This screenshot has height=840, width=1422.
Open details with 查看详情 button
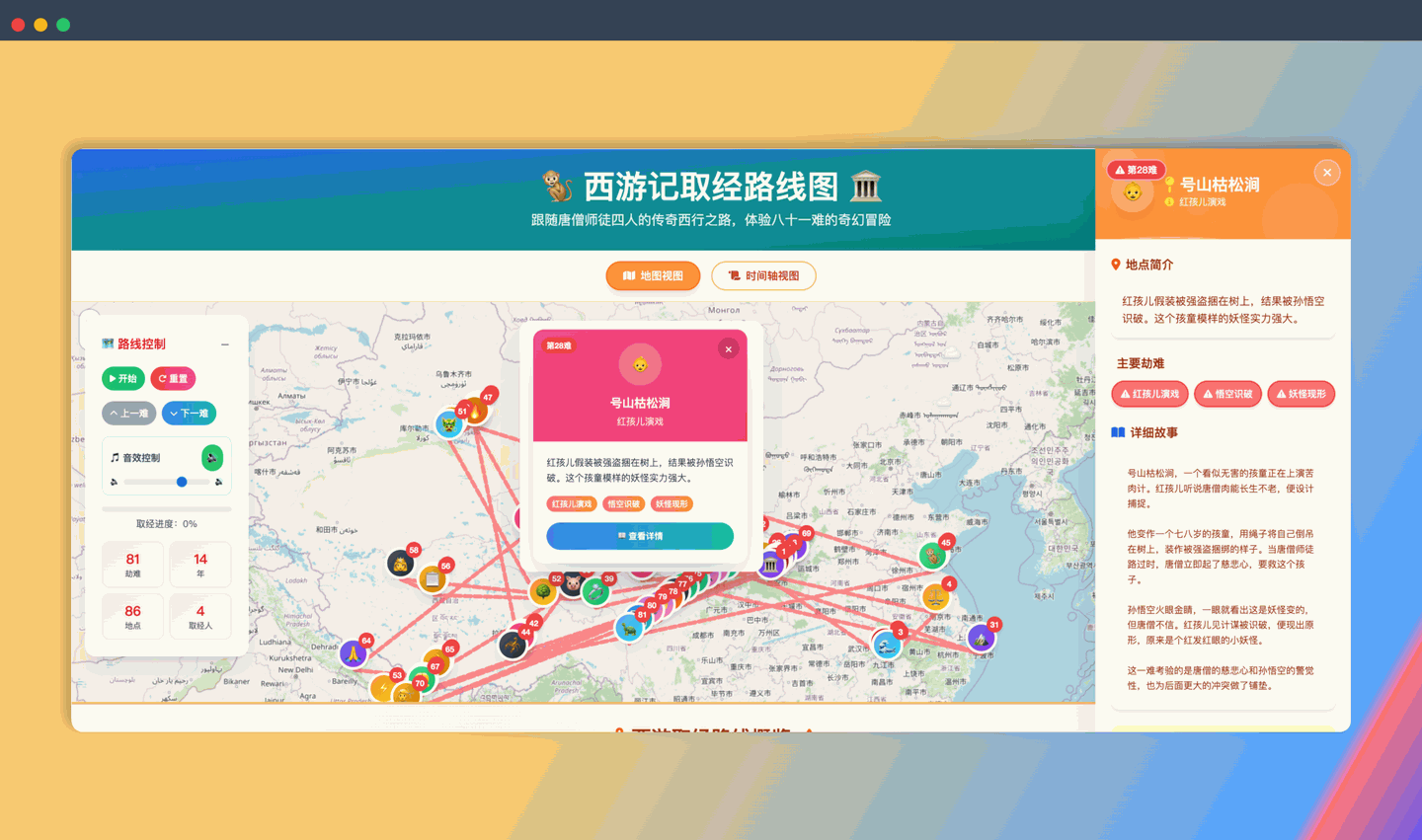pyautogui.click(x=640, y=536)
